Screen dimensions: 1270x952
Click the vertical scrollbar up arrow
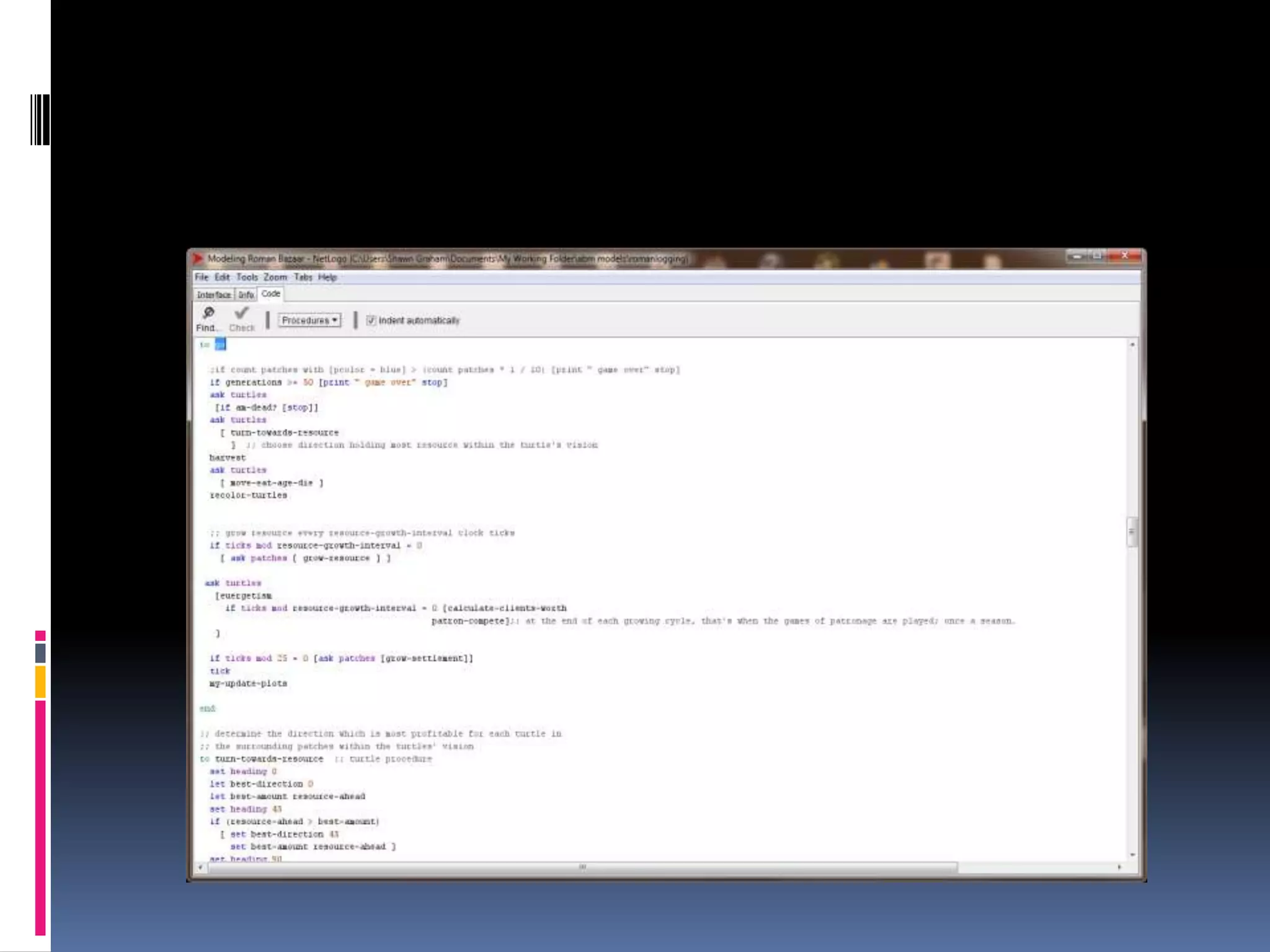(x=1132, y=345)
